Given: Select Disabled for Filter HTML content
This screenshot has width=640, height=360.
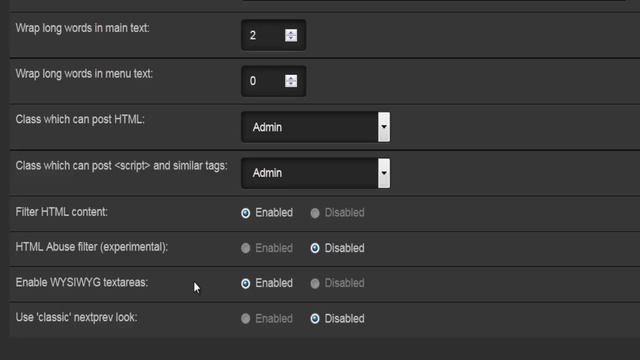Looking at the screenshot, I should 315,213.
